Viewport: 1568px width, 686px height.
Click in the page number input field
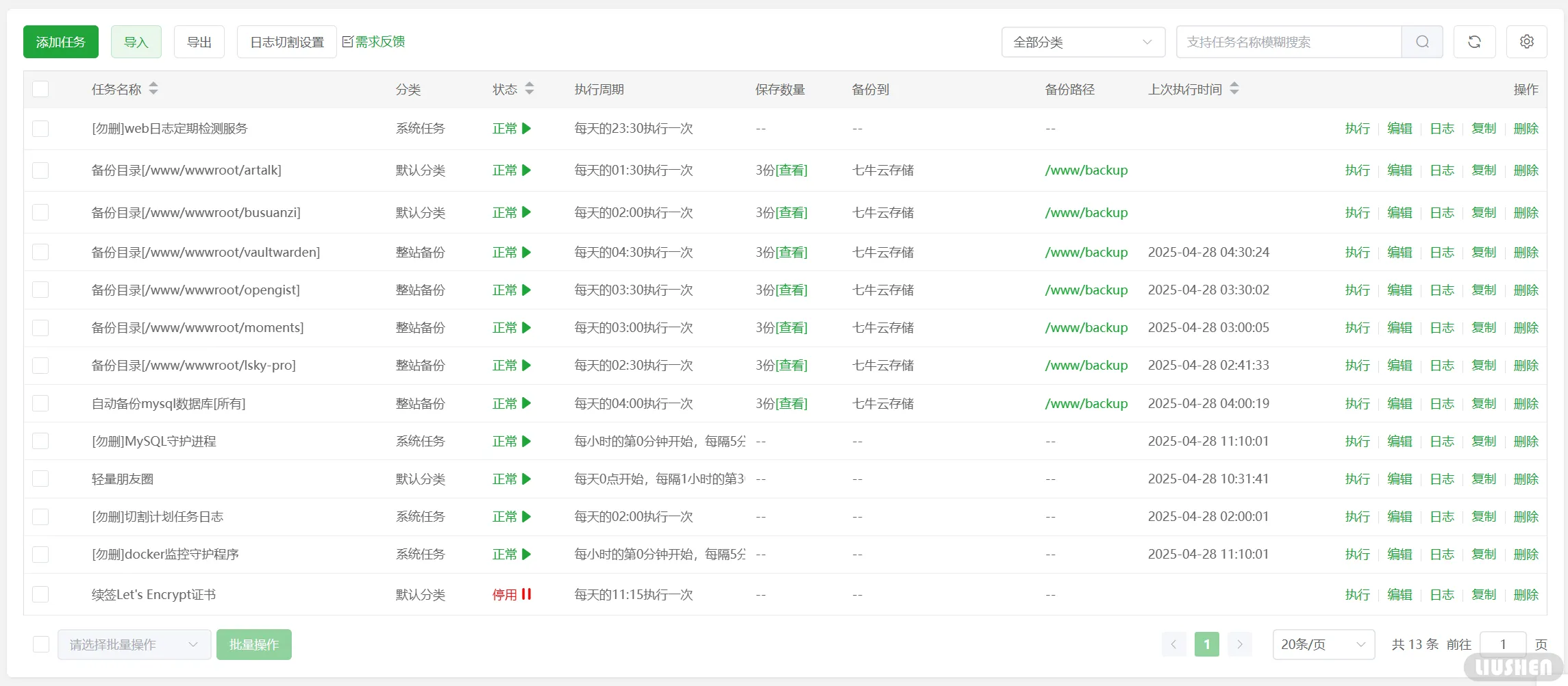1503,644
